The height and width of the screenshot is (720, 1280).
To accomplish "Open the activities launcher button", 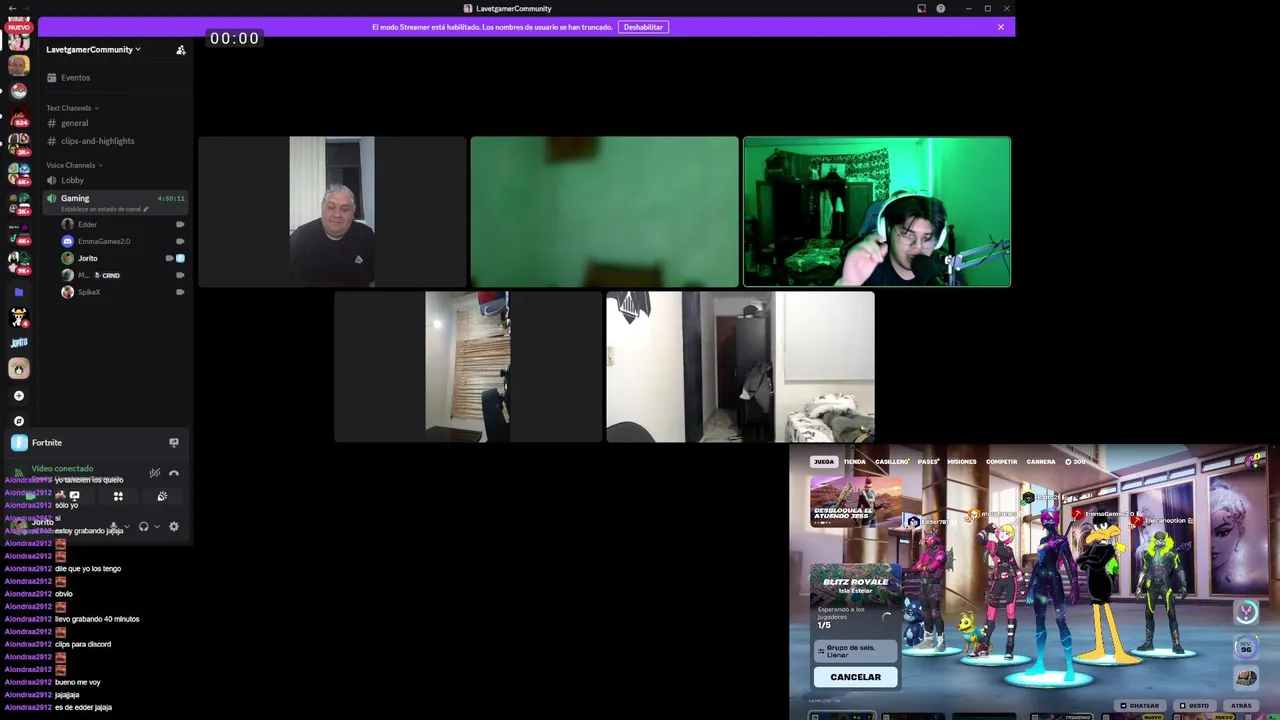I will click(x=118, y=496).
